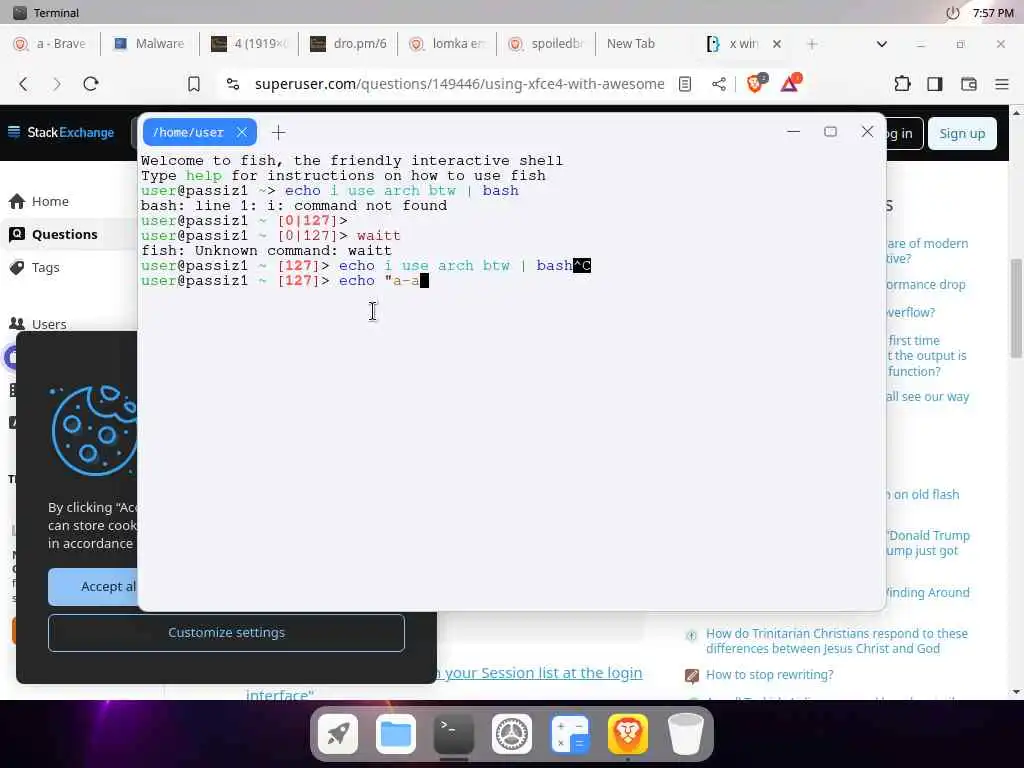Open Brave Shields lion icon

(x=756, y=83)
